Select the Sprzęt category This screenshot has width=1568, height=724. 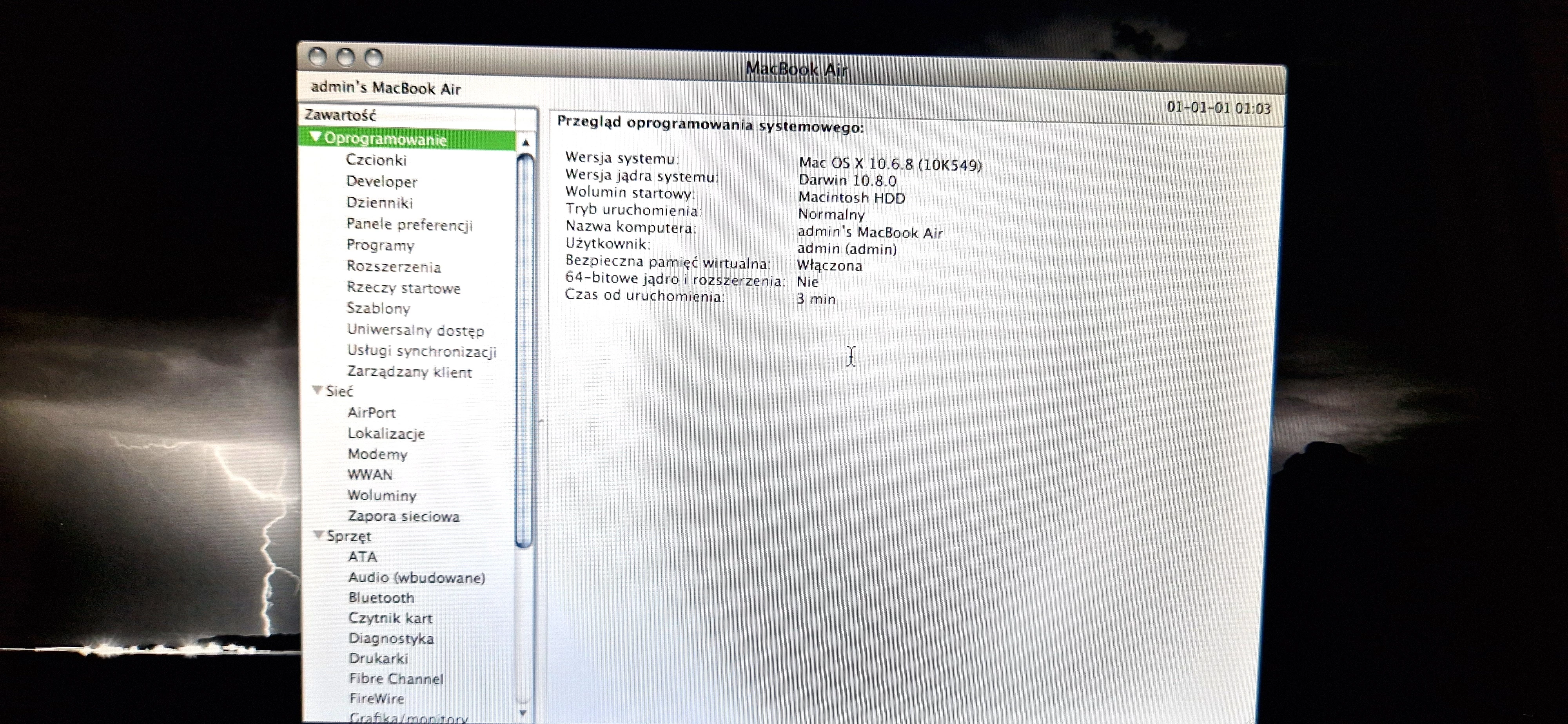click(x=349, y=537)
